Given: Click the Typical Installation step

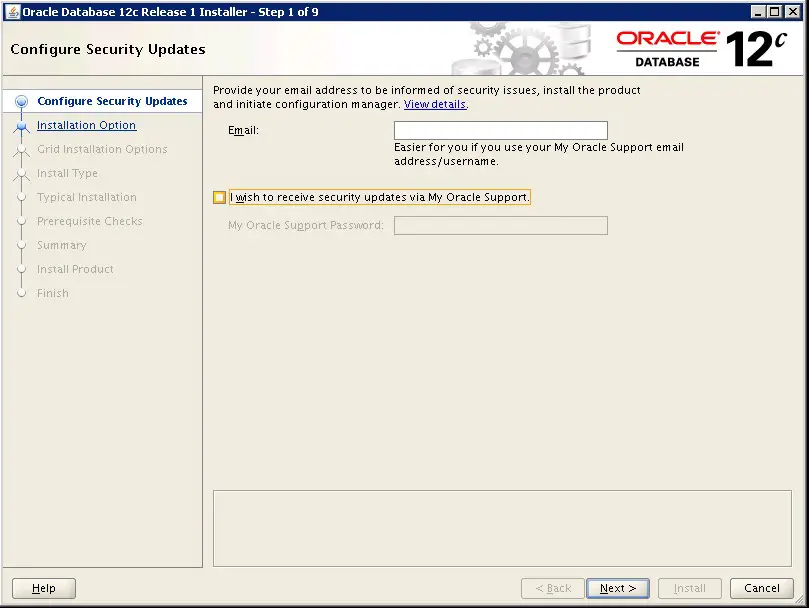Looking at the screenshot, I should (87, 197).
